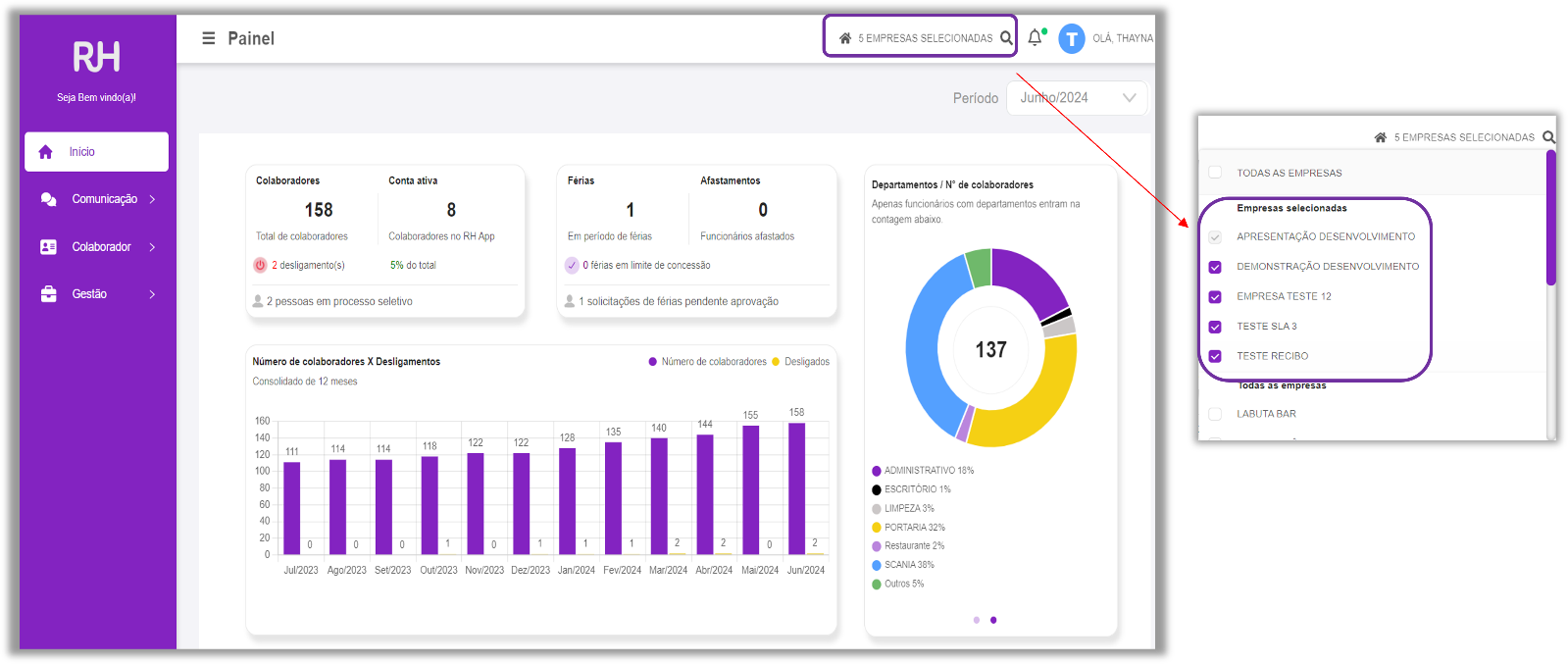Click the Colaborador ID card icon
The width and height of the screenshot is (1568, 664).
coord(48,247)
